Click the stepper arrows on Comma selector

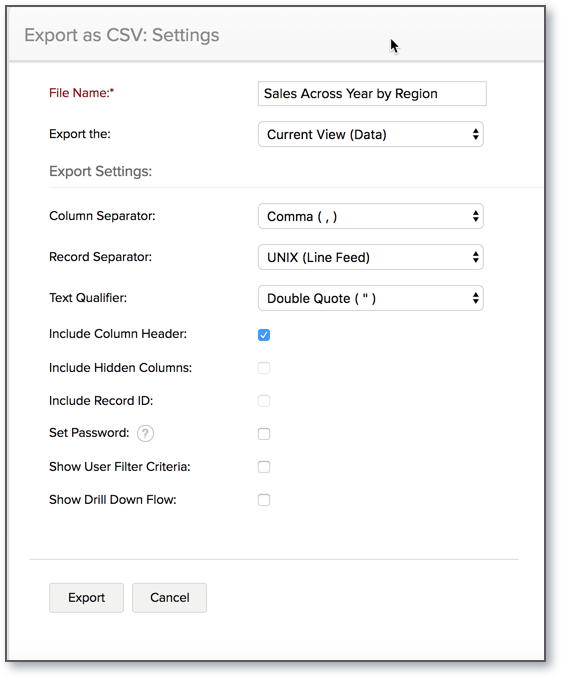475,216
